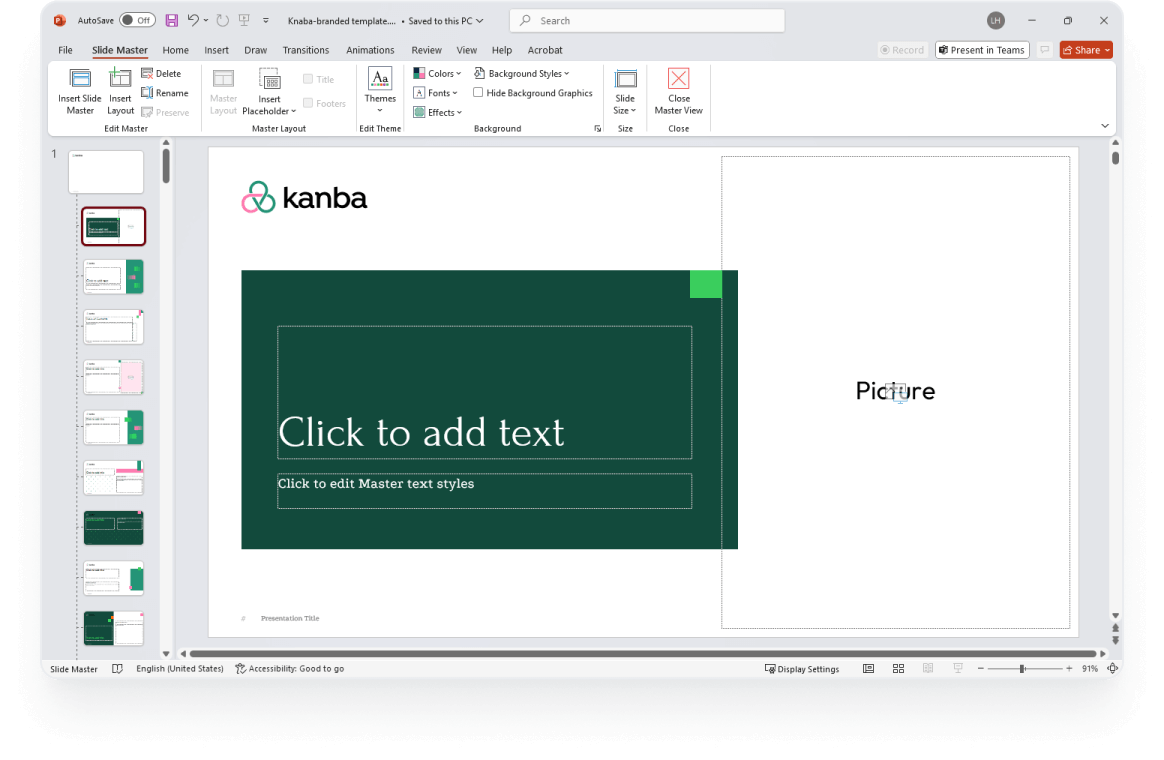Screen dimensions: 1164x760
Task: Open the File menu
Action: point(65,50)
